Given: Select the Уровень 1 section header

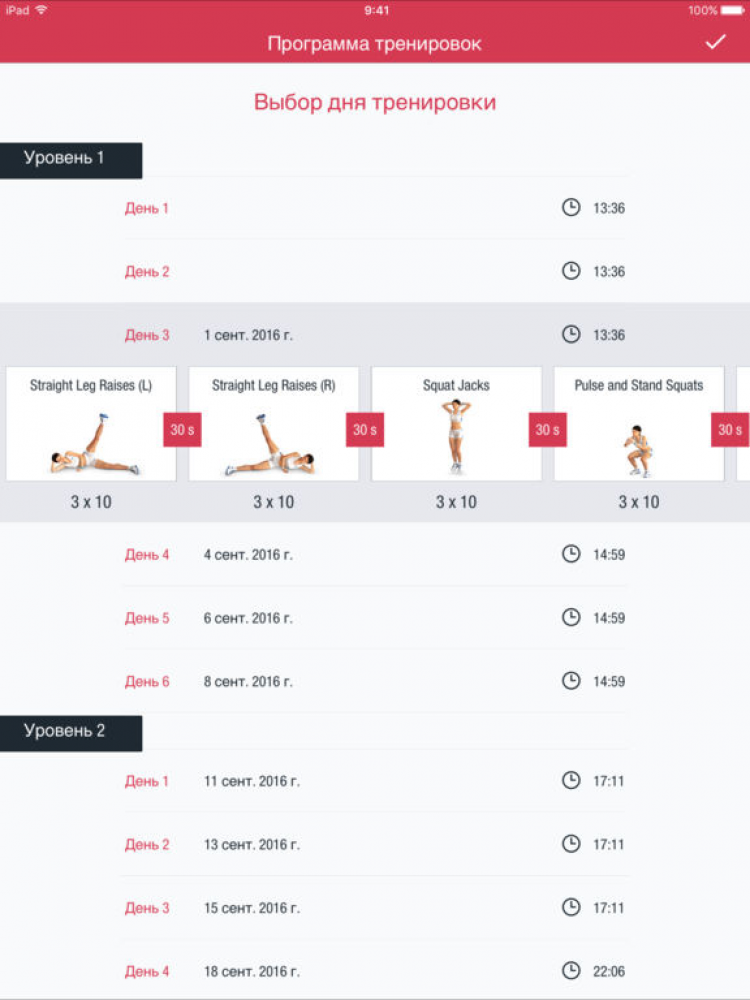Looking at the screenshot, I should (x=70, y=159).
